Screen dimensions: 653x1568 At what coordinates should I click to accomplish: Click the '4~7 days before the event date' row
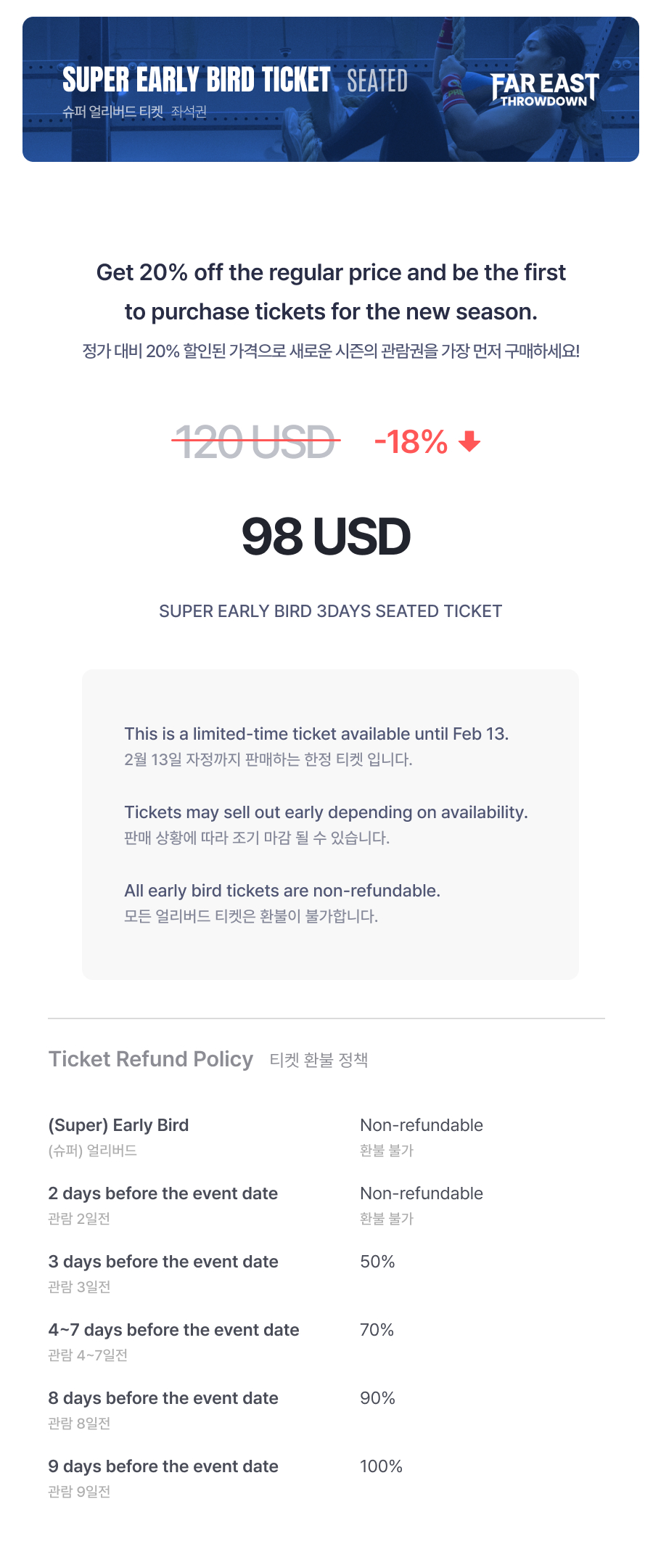[x=173, y=1330]
